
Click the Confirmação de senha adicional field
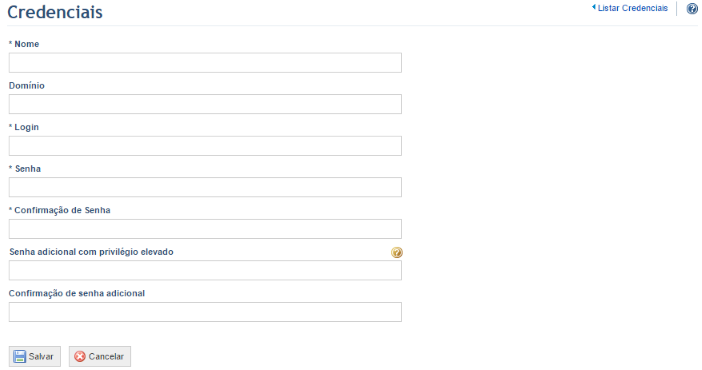[205, 312]
